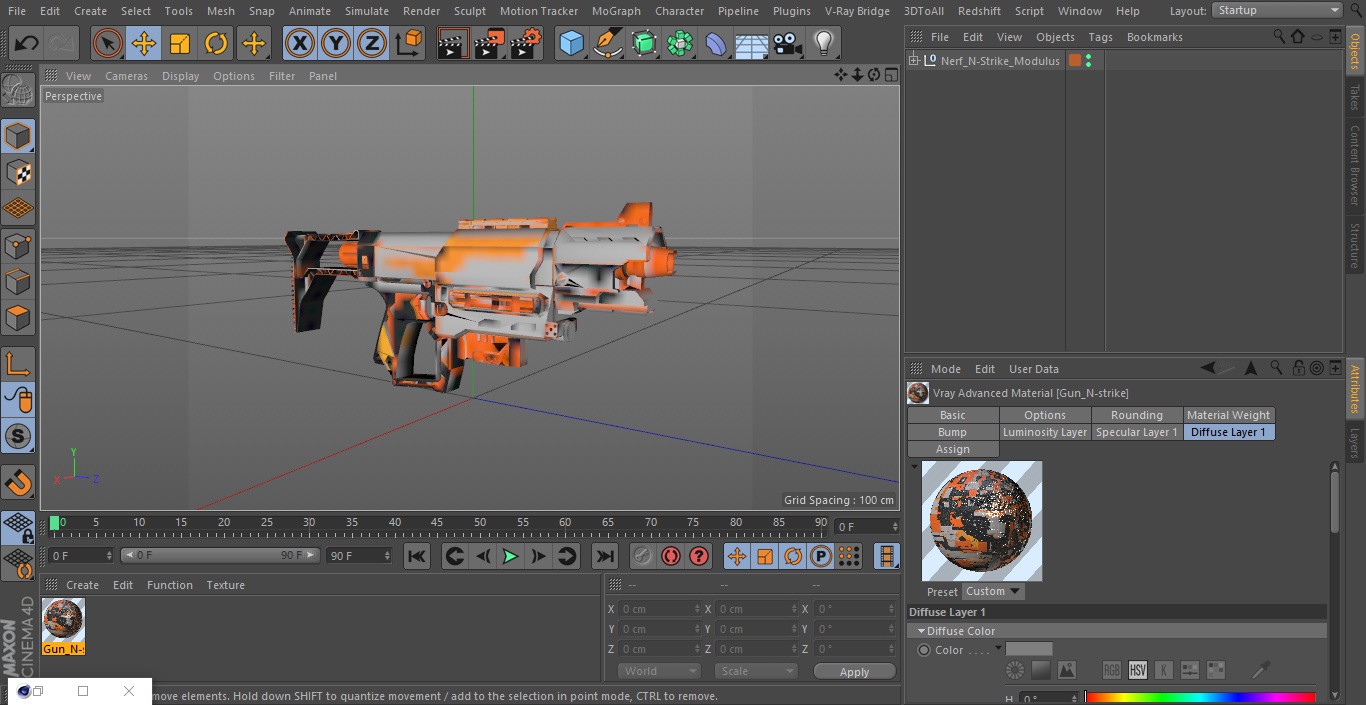Open the World coordinate dropdown
Image resolution: width=1366 pixels, height=705 pixels.
click(658, 671)
